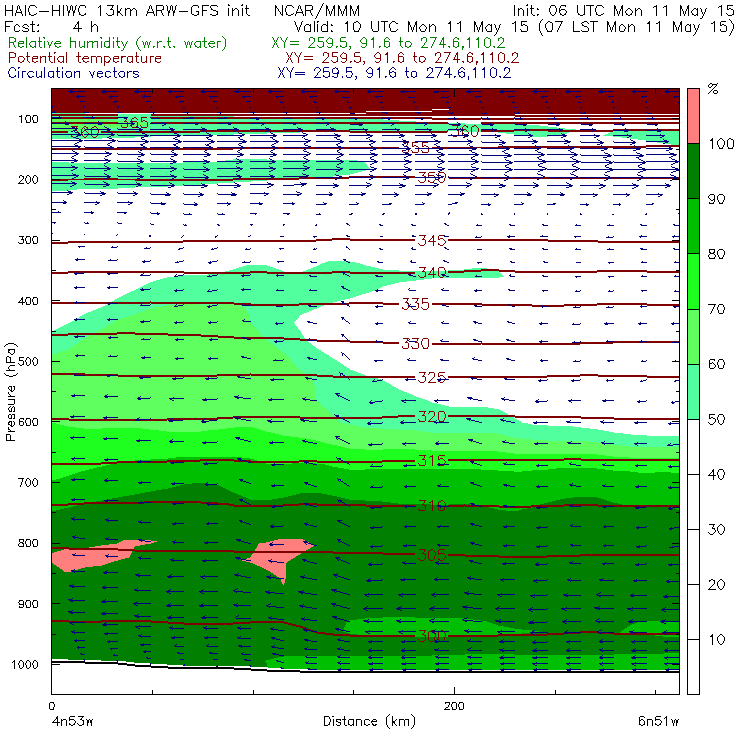Click the pressure axis '700' tick label
Image resolution: width=740 pixels, height=740 pixels.
point(28,483)
